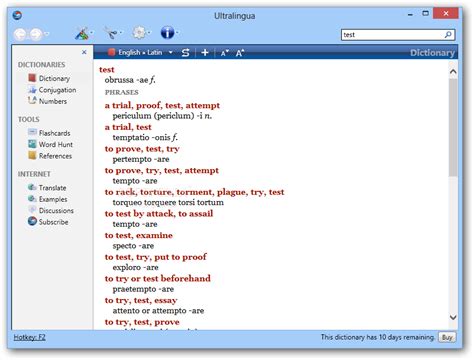Screen dimensions: 474x360
Task: Click the headword 'test'
Action: 107,70
